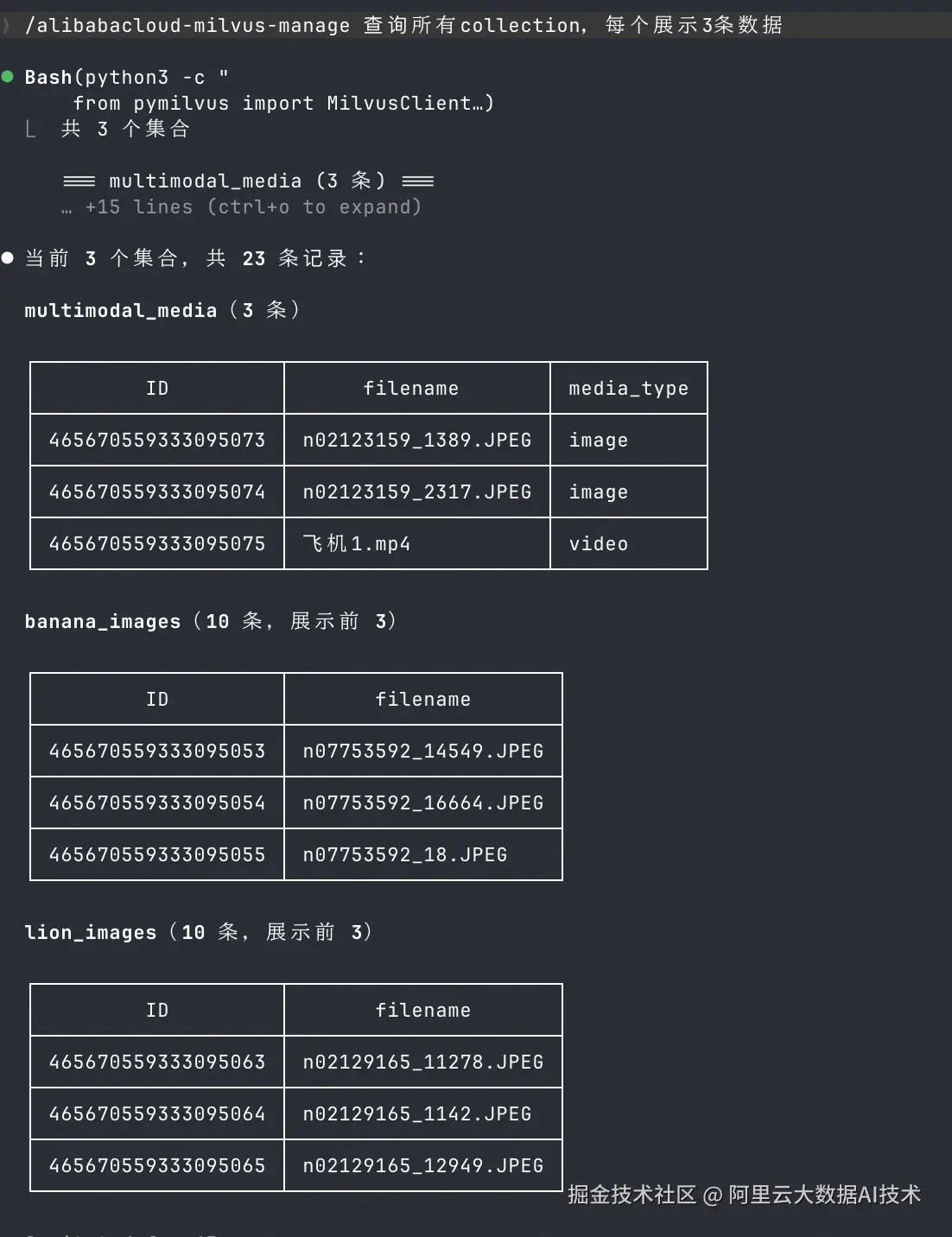Click the Bash(python3 -c command text
This screenshot has height=1237, width=952.
(x=127, y=77)
